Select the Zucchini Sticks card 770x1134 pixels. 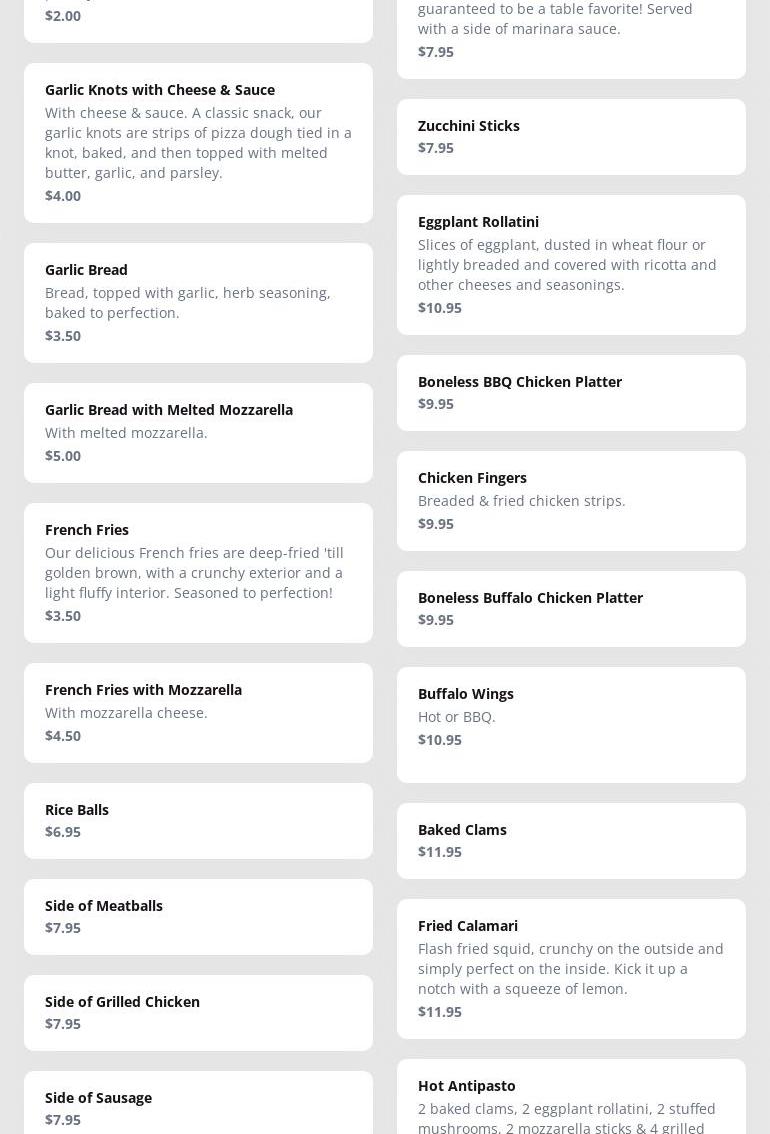571,137
